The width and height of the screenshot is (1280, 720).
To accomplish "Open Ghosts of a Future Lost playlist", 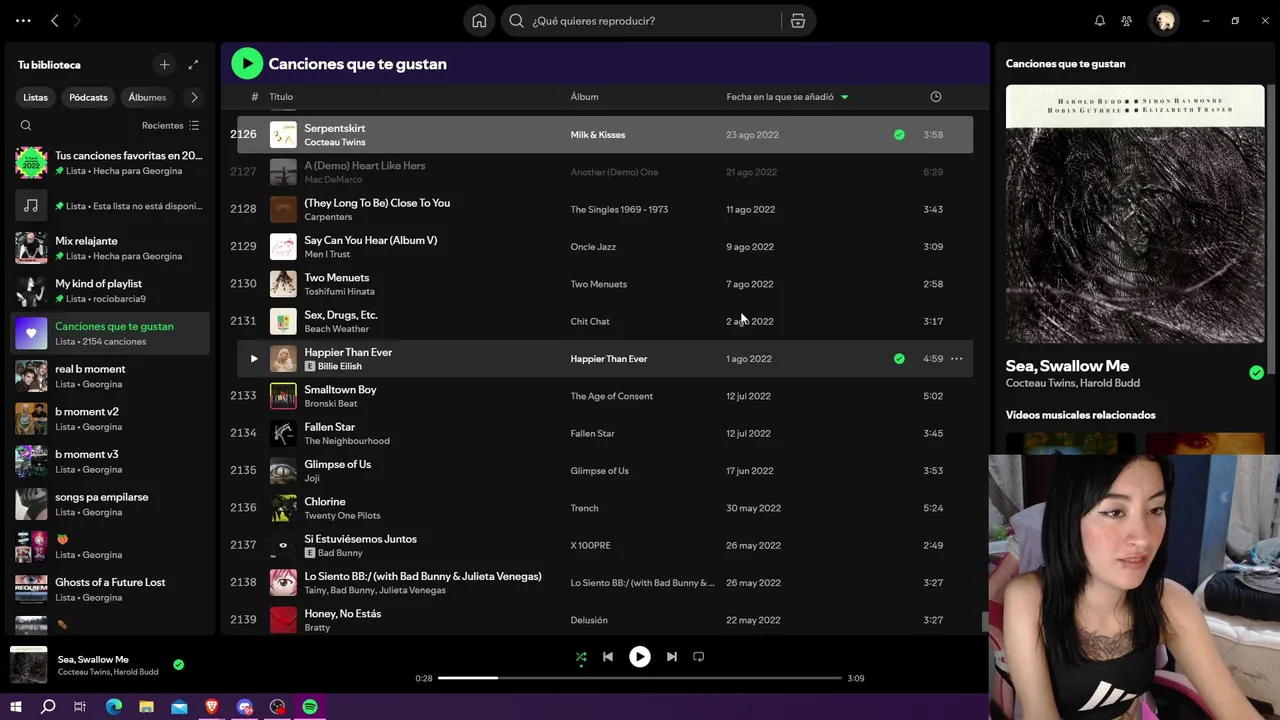I will 110,589.
